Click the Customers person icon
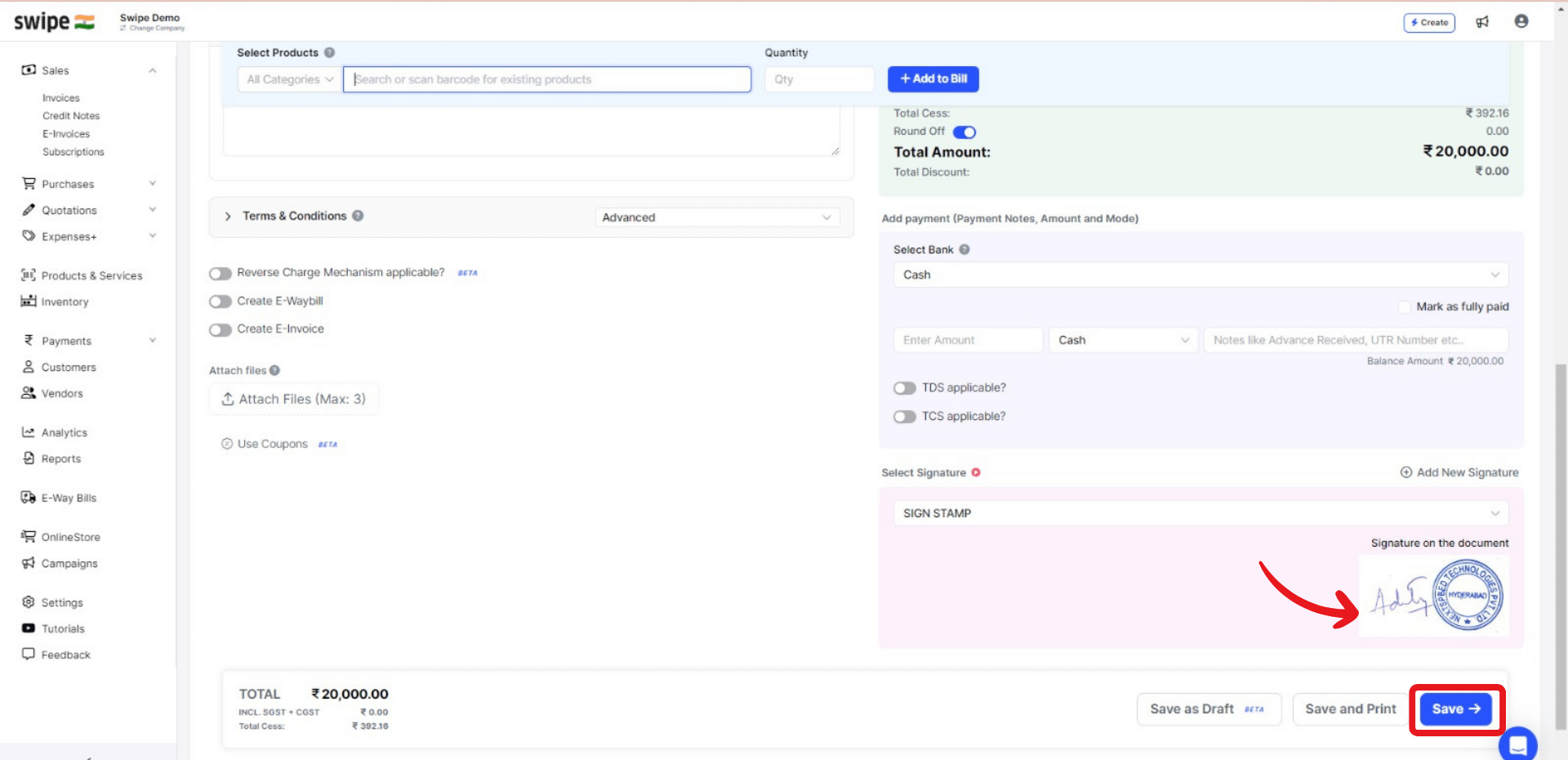The image size is (1568, 760). tap(29, 367)
